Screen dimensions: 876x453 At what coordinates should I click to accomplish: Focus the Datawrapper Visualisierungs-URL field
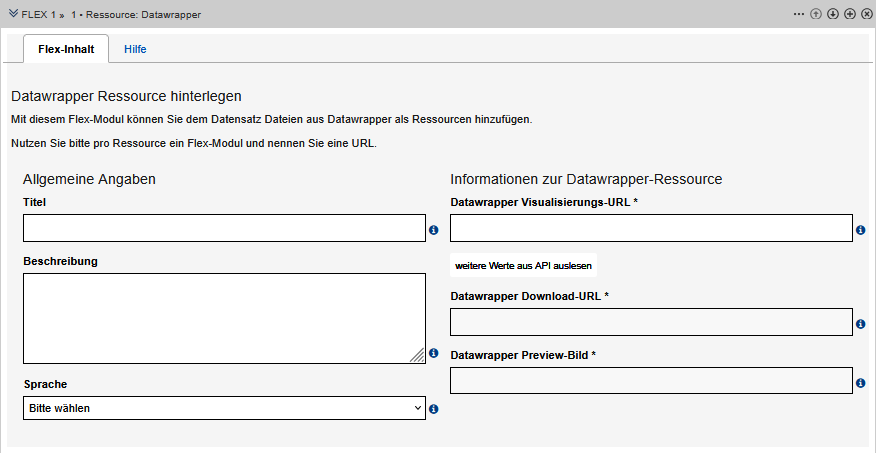click(651, 228)
